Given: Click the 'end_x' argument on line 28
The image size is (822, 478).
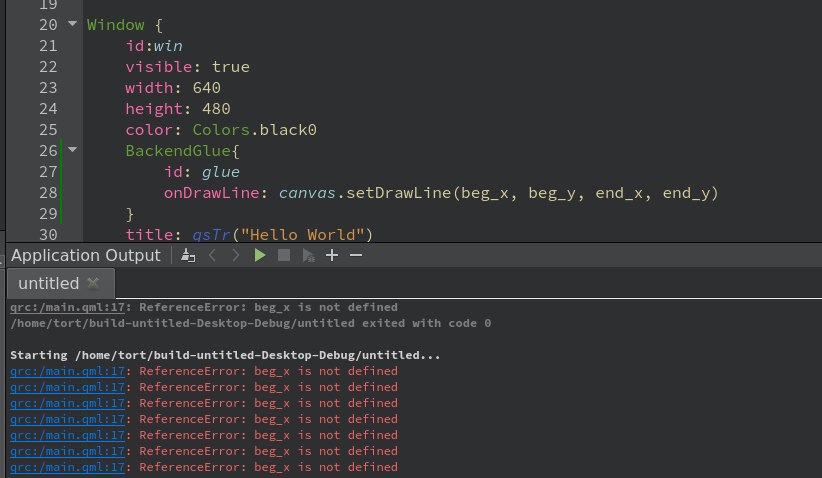Looking at the screenshot, I should click(619, 193).
